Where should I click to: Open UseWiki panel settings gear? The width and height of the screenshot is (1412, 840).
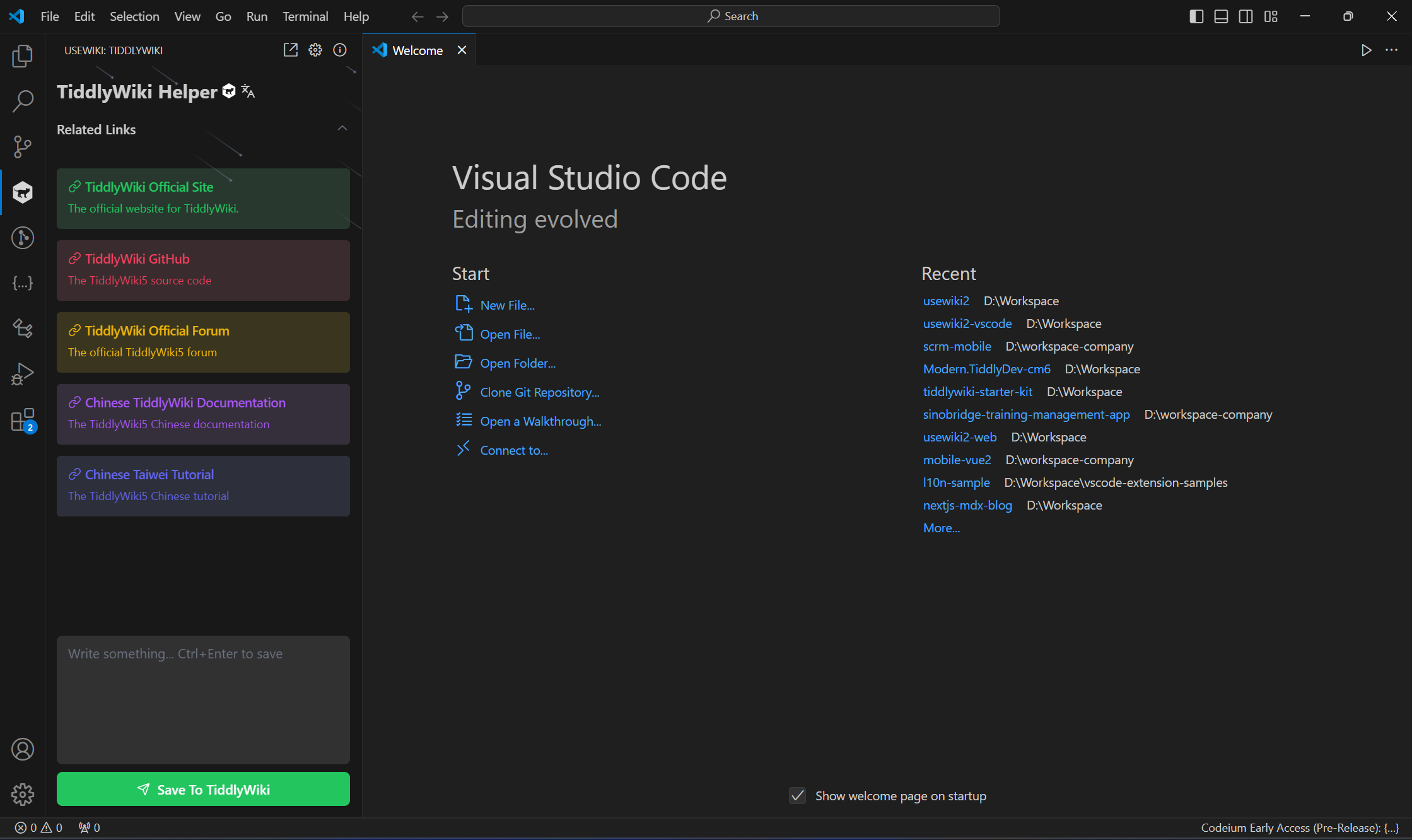click(315, 50)
